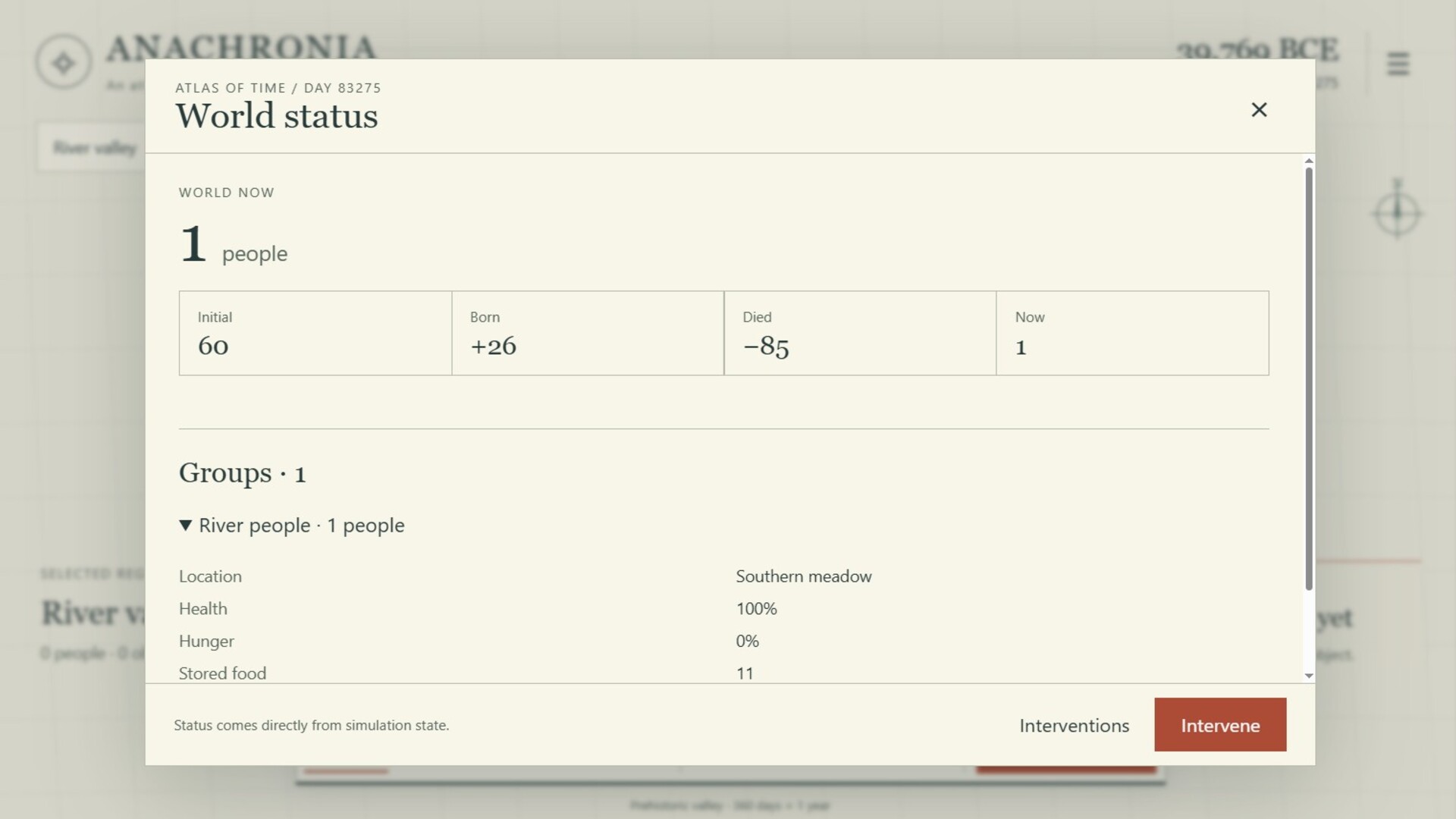
Task: Click the scrollbar up arrow
Action: [1309, 161]
